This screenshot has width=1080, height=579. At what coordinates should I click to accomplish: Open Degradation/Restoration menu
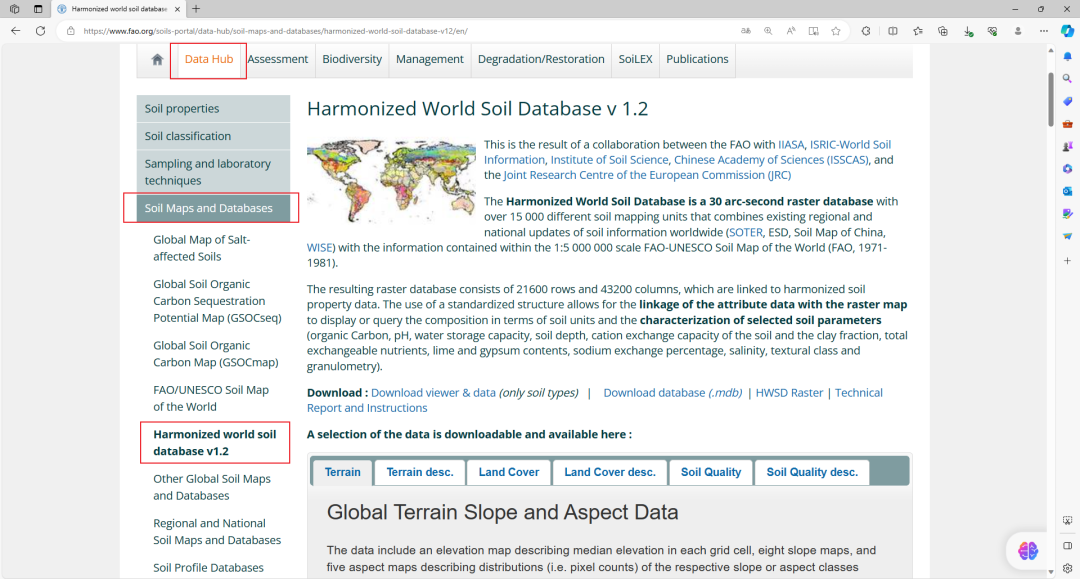pyautogui.click(x=541, y=59)
